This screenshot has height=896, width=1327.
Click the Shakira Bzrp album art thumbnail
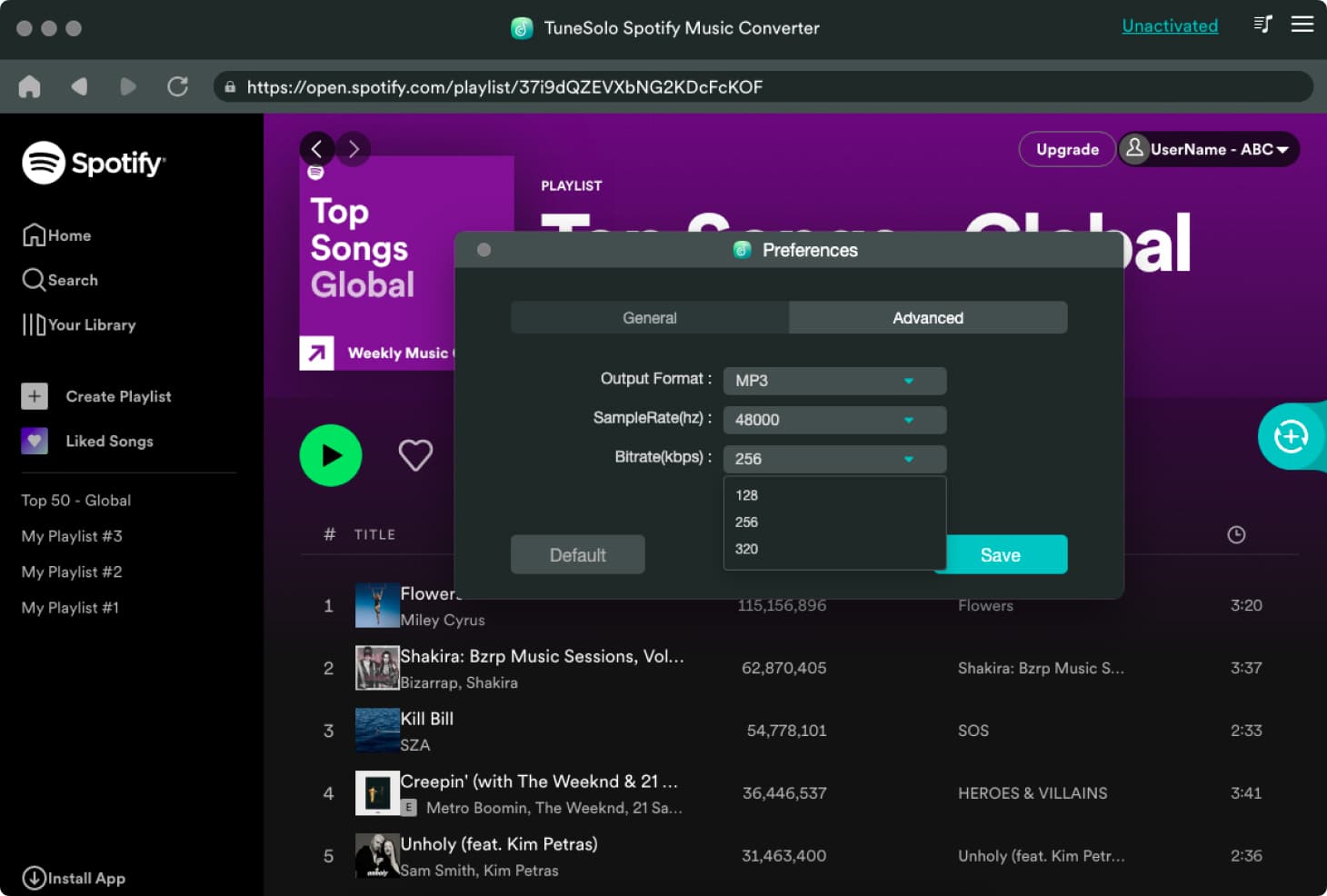point(377,668)
